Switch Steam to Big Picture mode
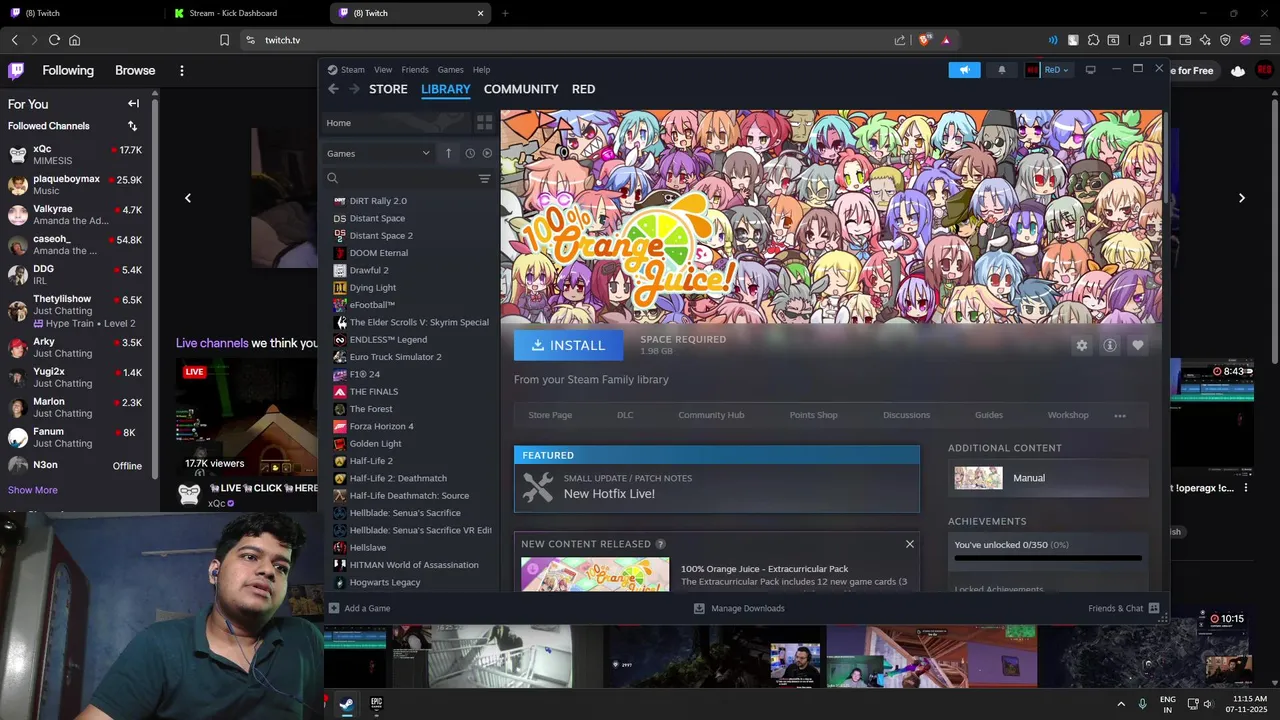 pos(1090,70)
